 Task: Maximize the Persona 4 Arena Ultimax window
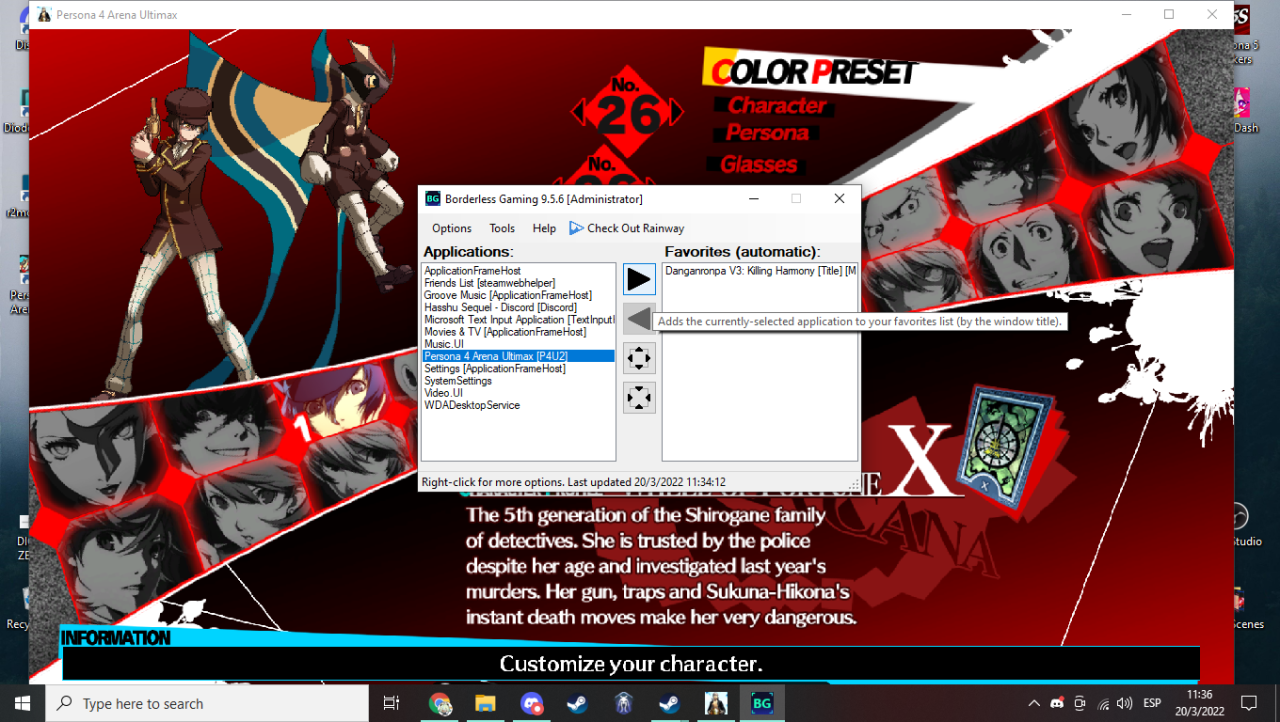pos(1169,15)
